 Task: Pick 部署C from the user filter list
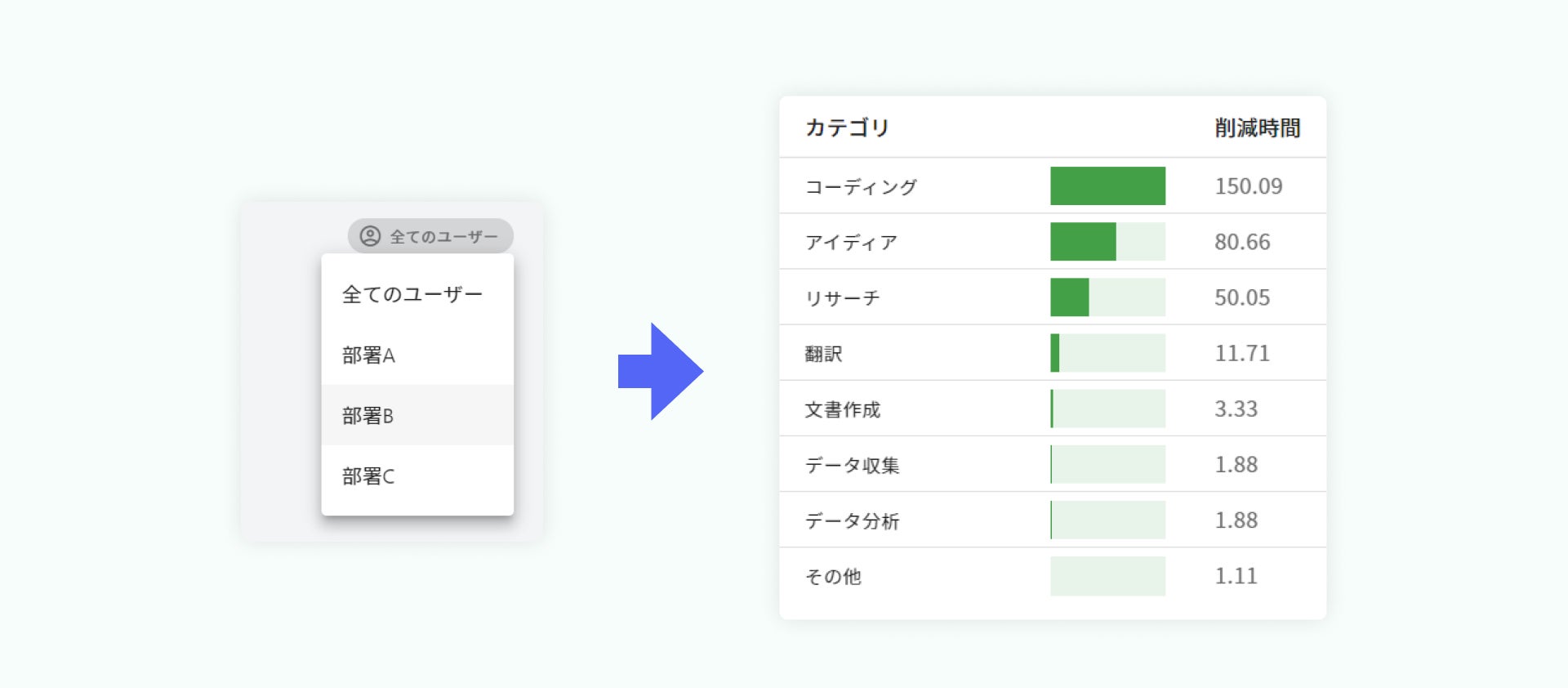pos(368,476)
